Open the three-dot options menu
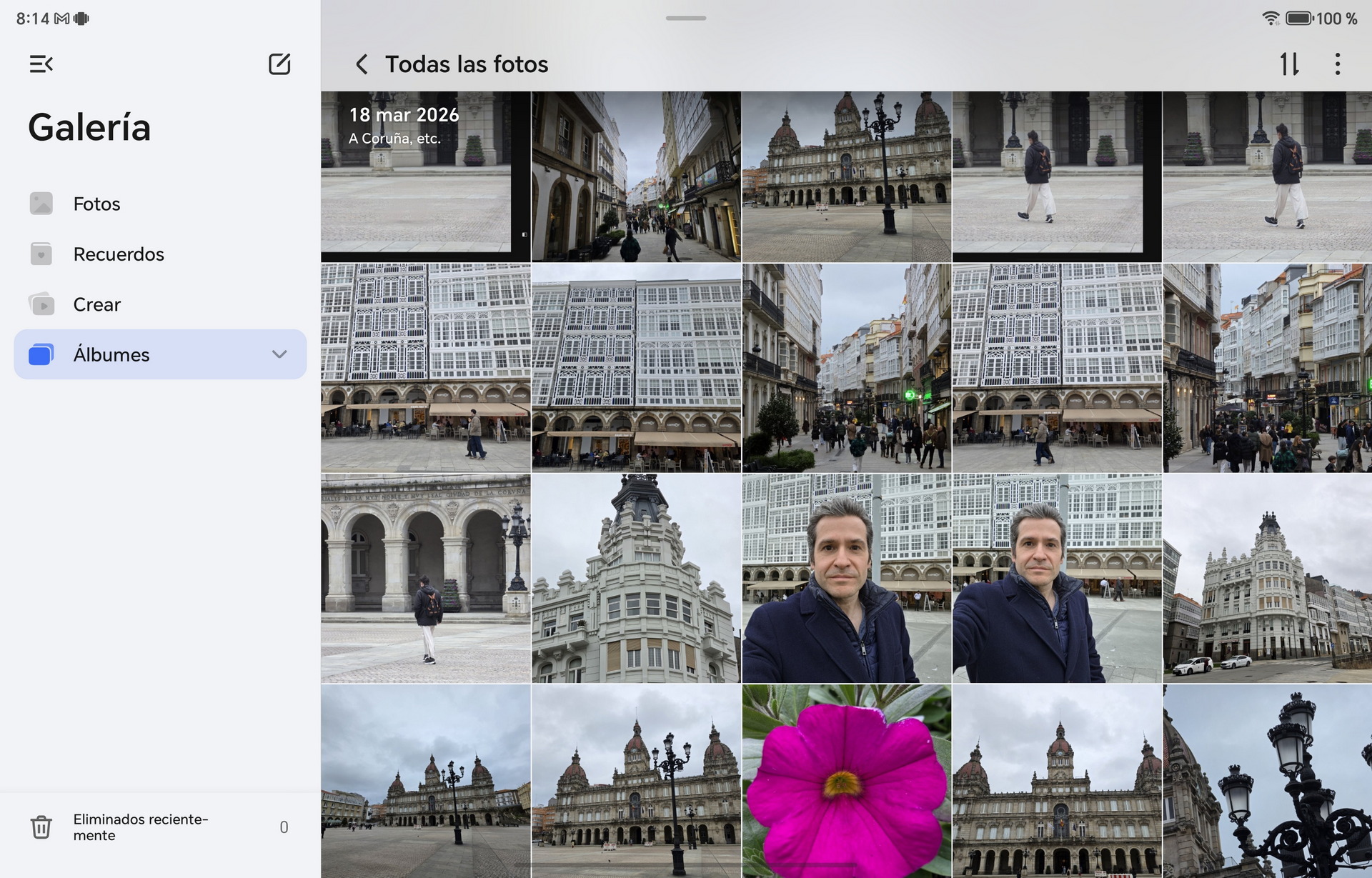This screenshot has width=1372, height=878. [1338, 64]
